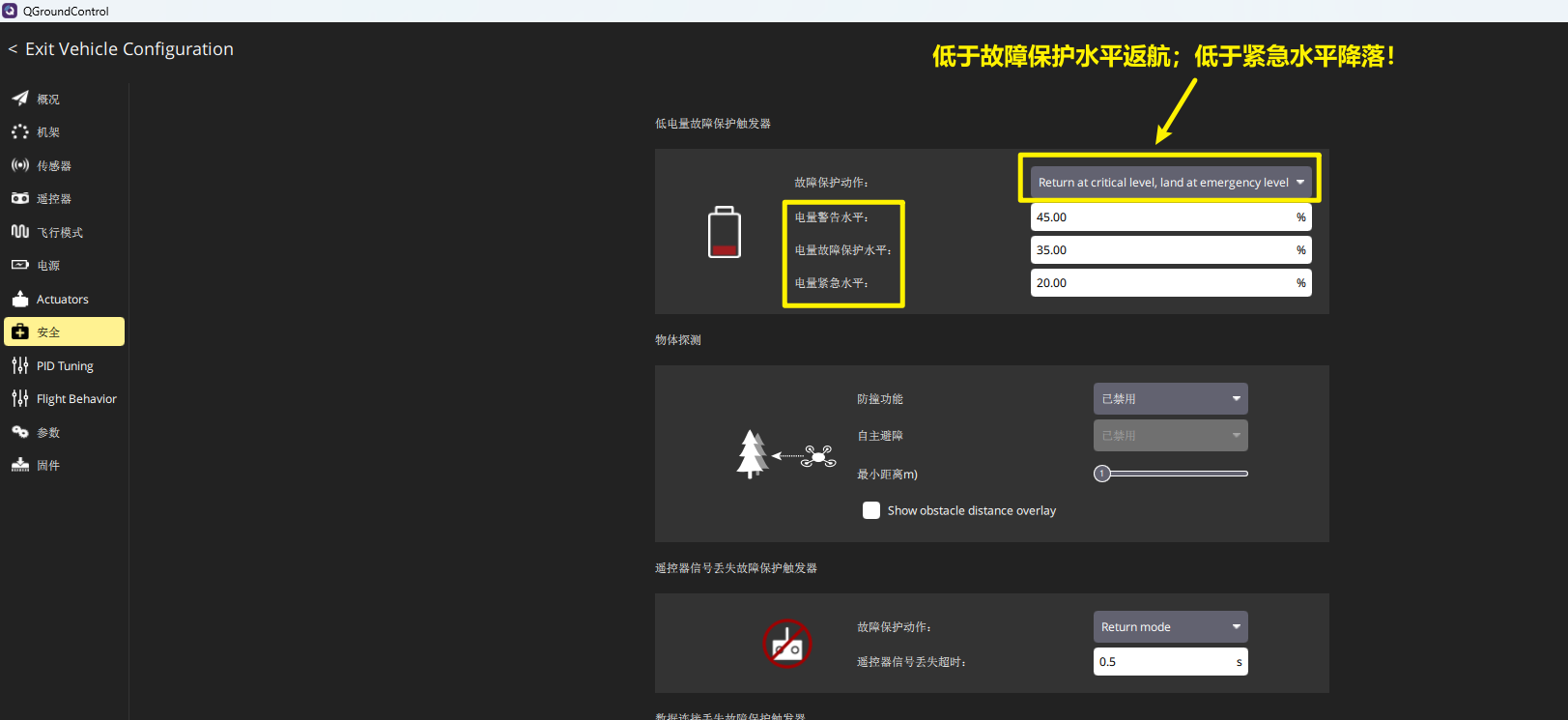1568x720 pixels.
Task: Click the RC signal loss illustration
Action: [x=787, y=644]
